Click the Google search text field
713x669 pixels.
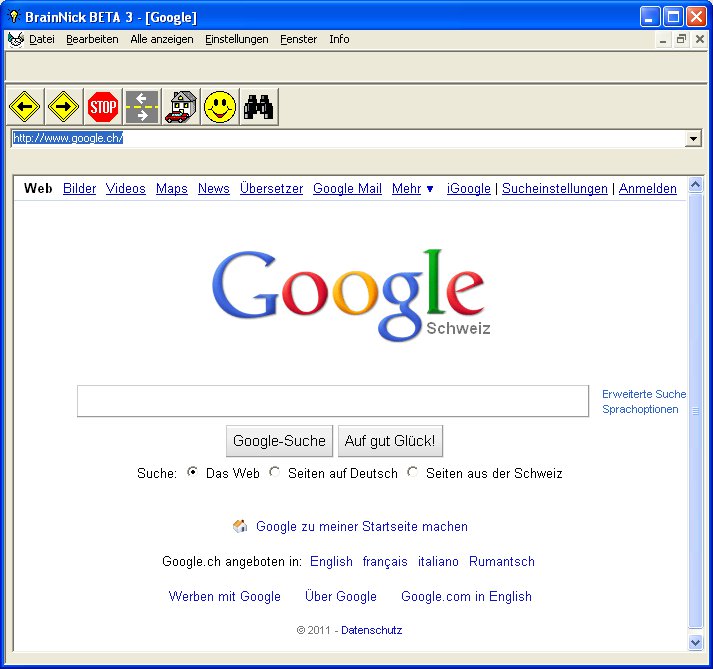(333, 401)
